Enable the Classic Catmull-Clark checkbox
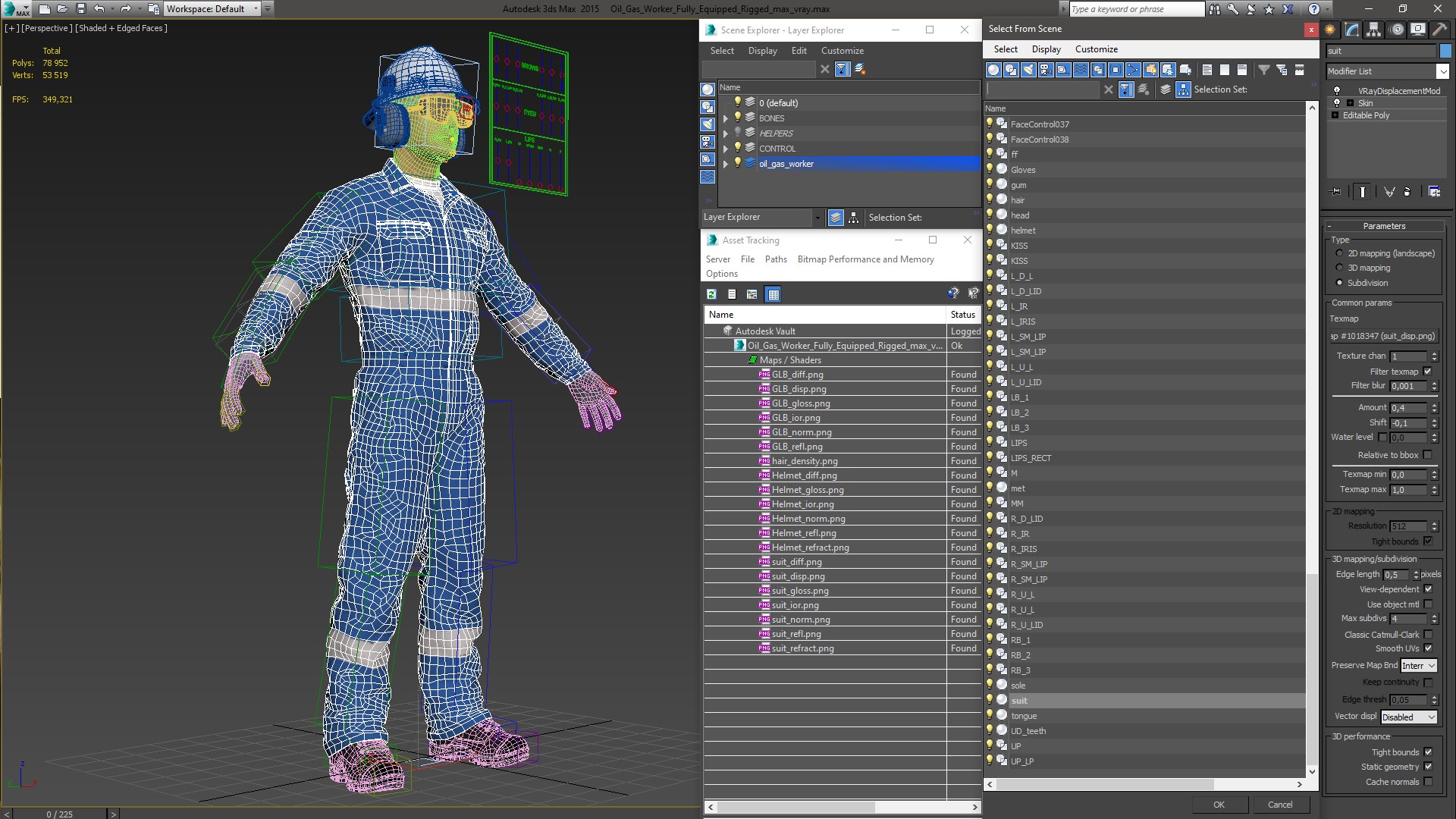This screenshot has width=1456, height=819. 1428,635
